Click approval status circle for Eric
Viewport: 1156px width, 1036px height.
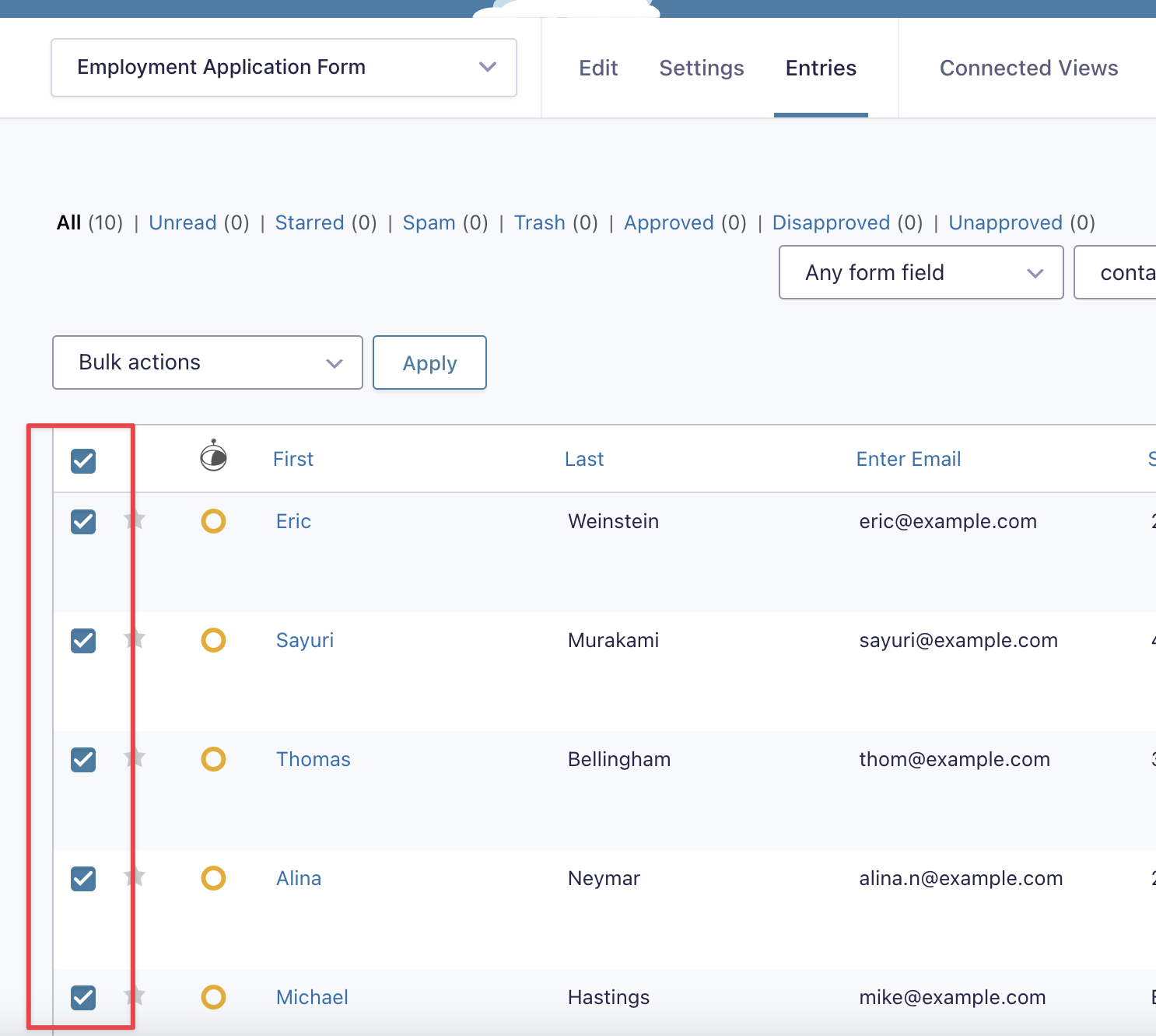(x=213, y=521)
